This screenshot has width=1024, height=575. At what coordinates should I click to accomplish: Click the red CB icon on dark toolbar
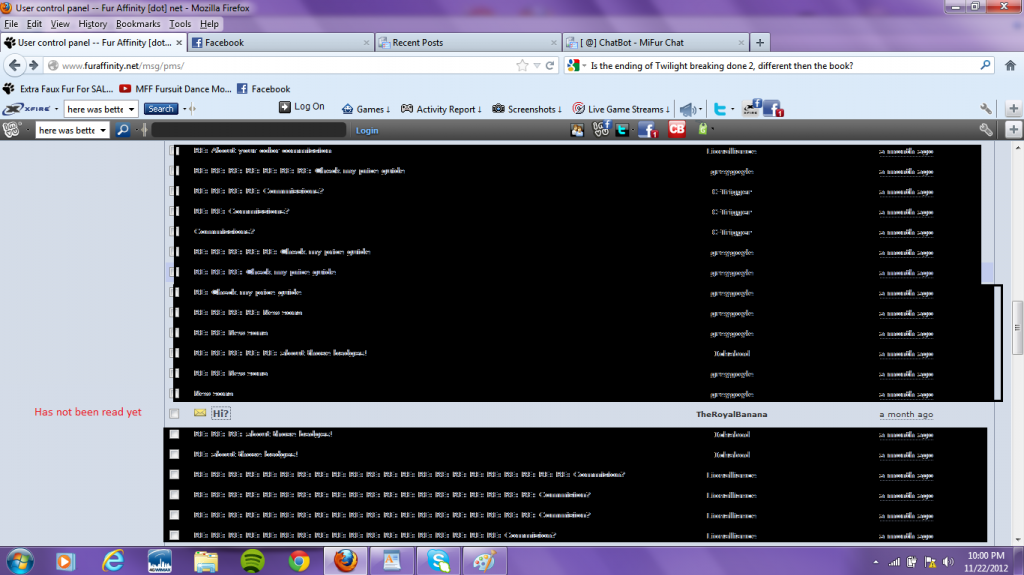pos(677,129)
